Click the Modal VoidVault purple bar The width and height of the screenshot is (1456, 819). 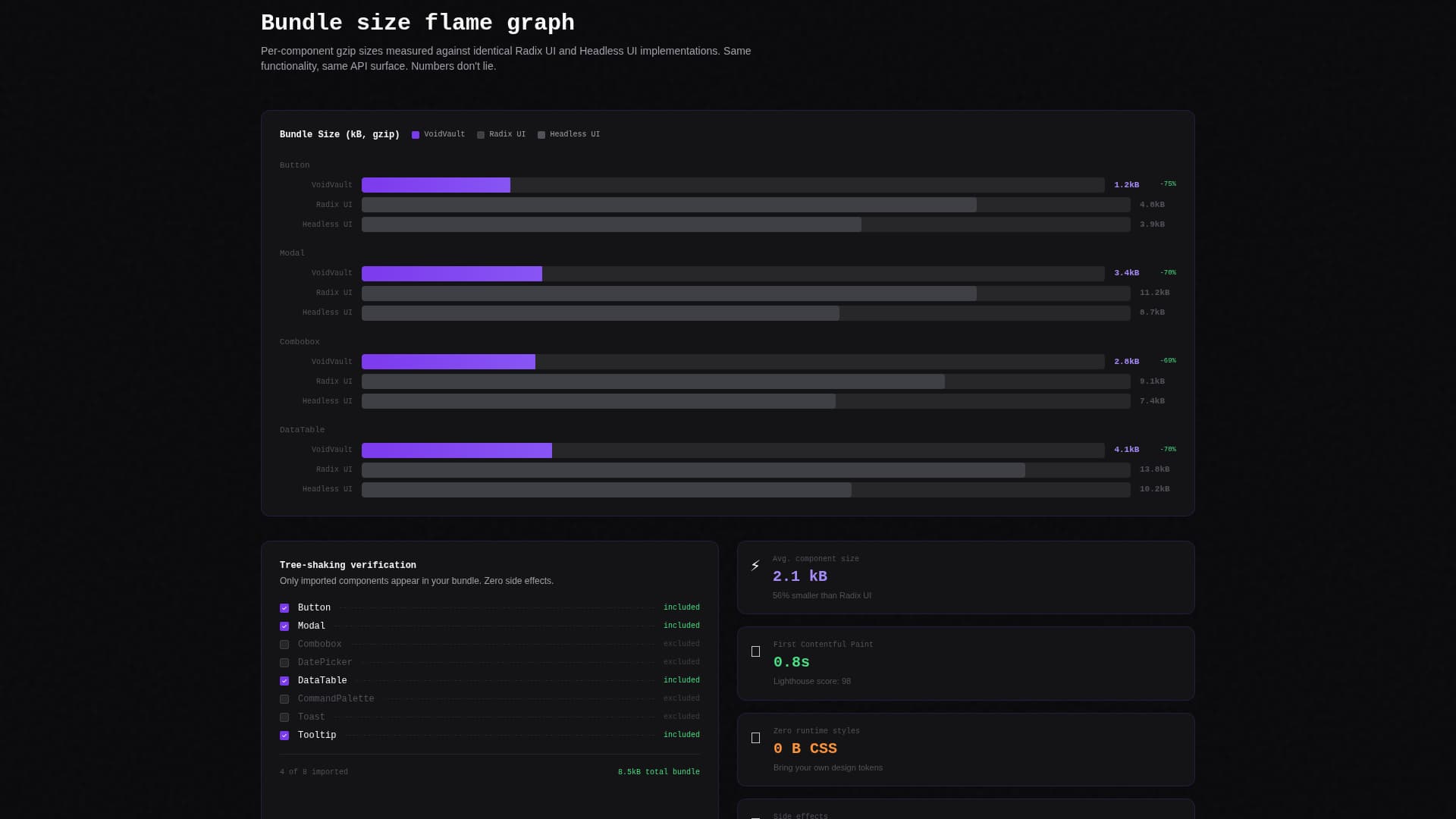pos(452,274)
